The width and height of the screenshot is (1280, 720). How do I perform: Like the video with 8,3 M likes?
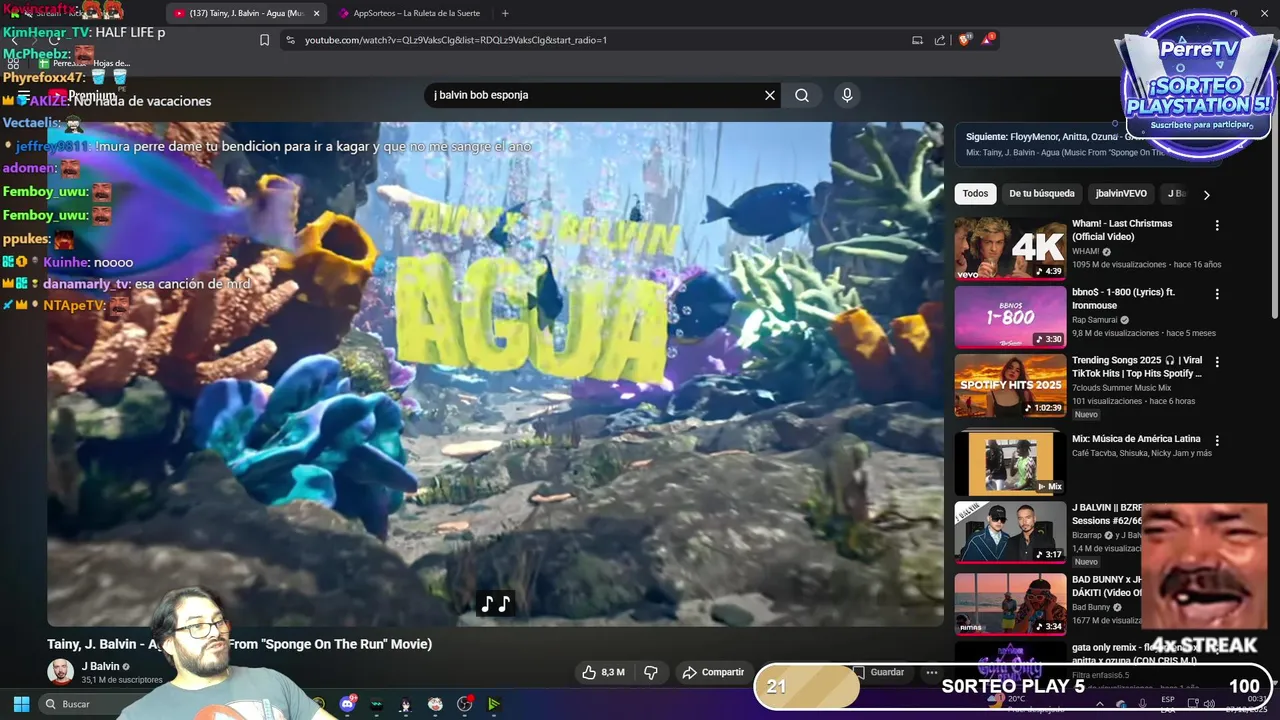[x=603, y=672]
